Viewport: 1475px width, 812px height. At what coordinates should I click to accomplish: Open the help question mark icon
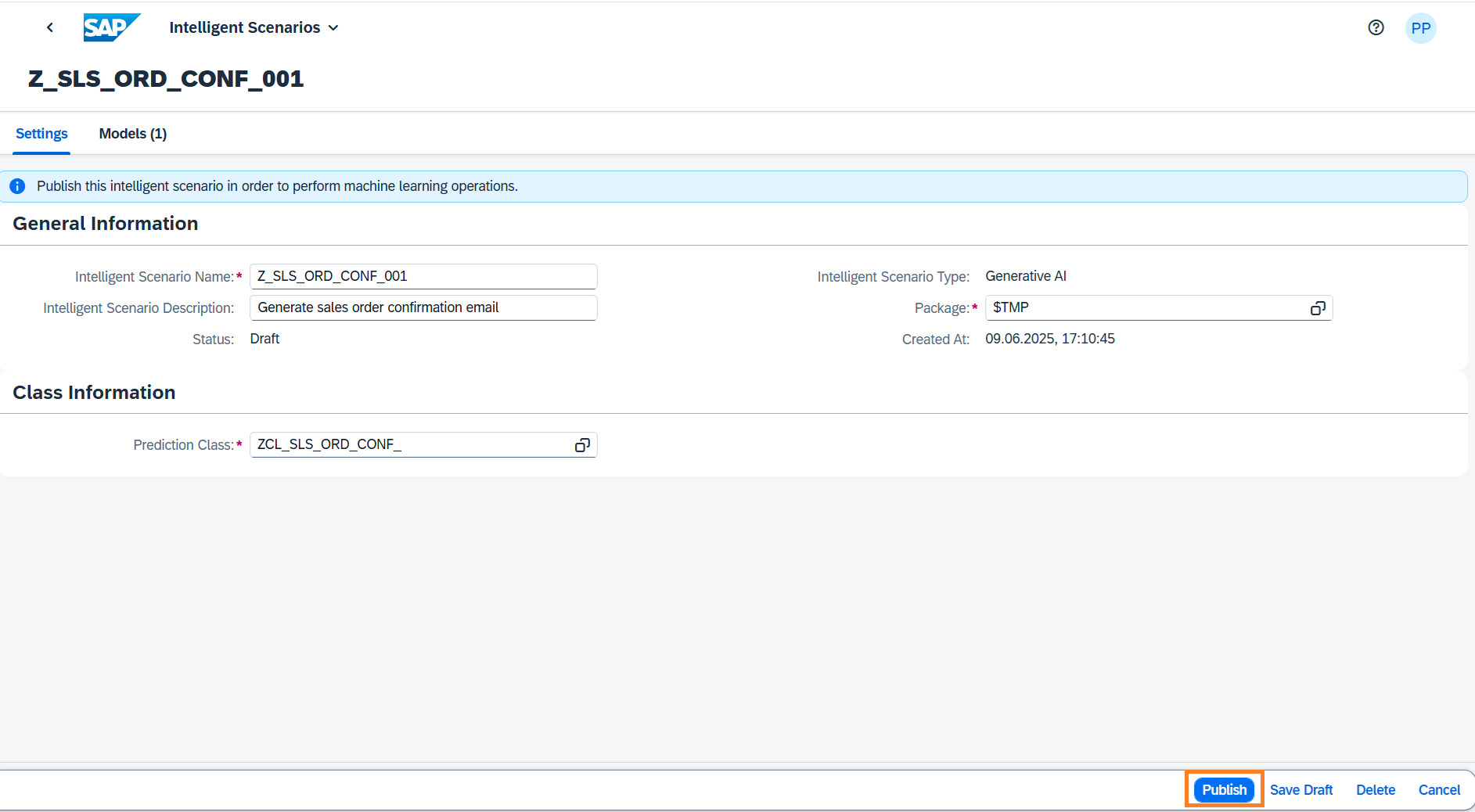click(x=1376, y=27)
